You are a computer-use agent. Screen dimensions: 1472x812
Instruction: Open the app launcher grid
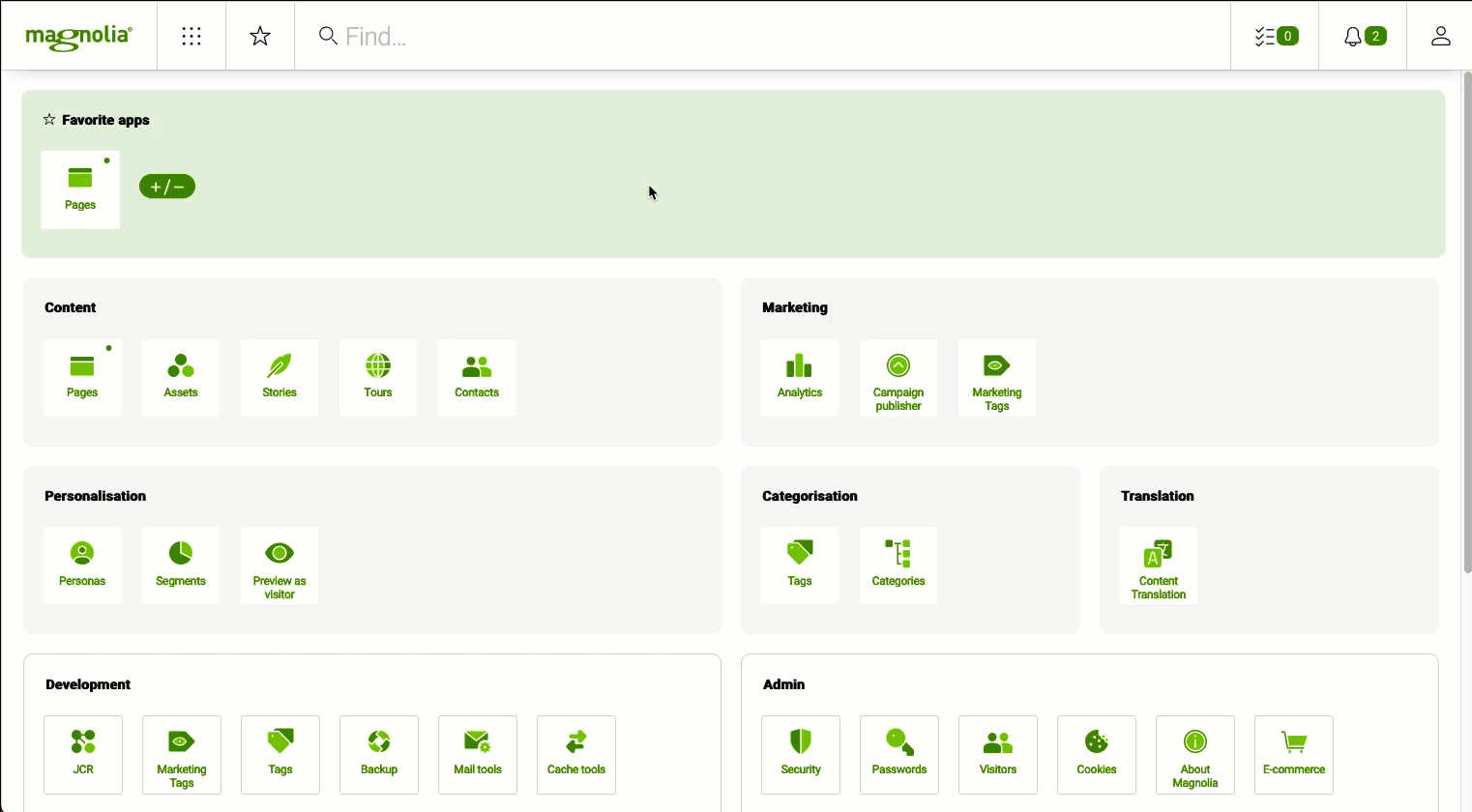pyautogui.click(x=191, y=36)
